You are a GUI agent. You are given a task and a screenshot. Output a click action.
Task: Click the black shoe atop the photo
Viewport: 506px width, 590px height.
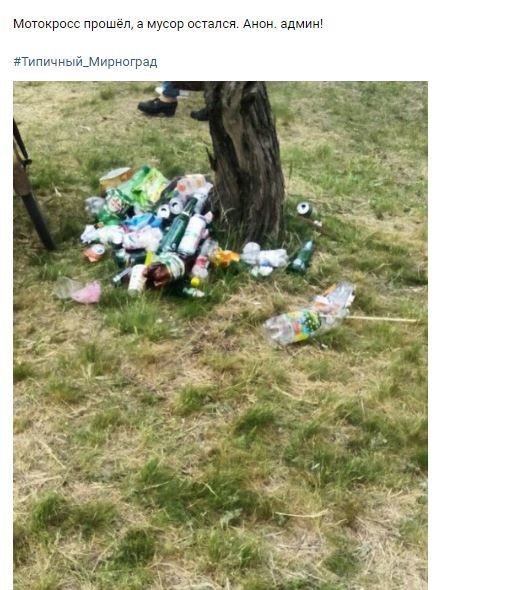tap(157, 106)
